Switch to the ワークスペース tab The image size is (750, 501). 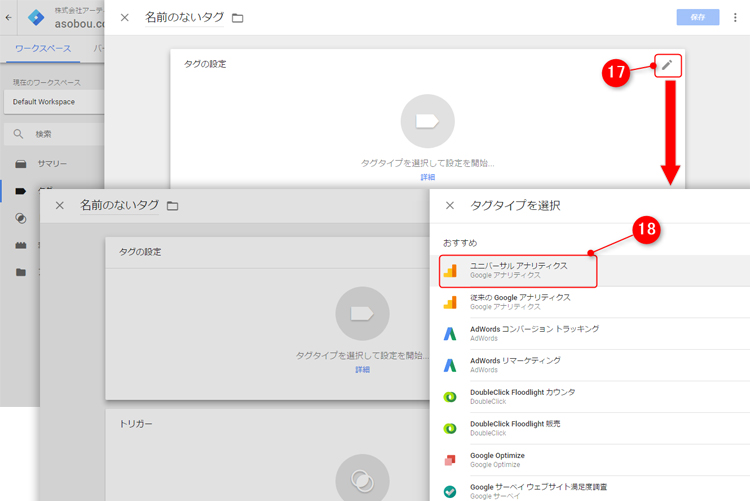pos(43,48)
